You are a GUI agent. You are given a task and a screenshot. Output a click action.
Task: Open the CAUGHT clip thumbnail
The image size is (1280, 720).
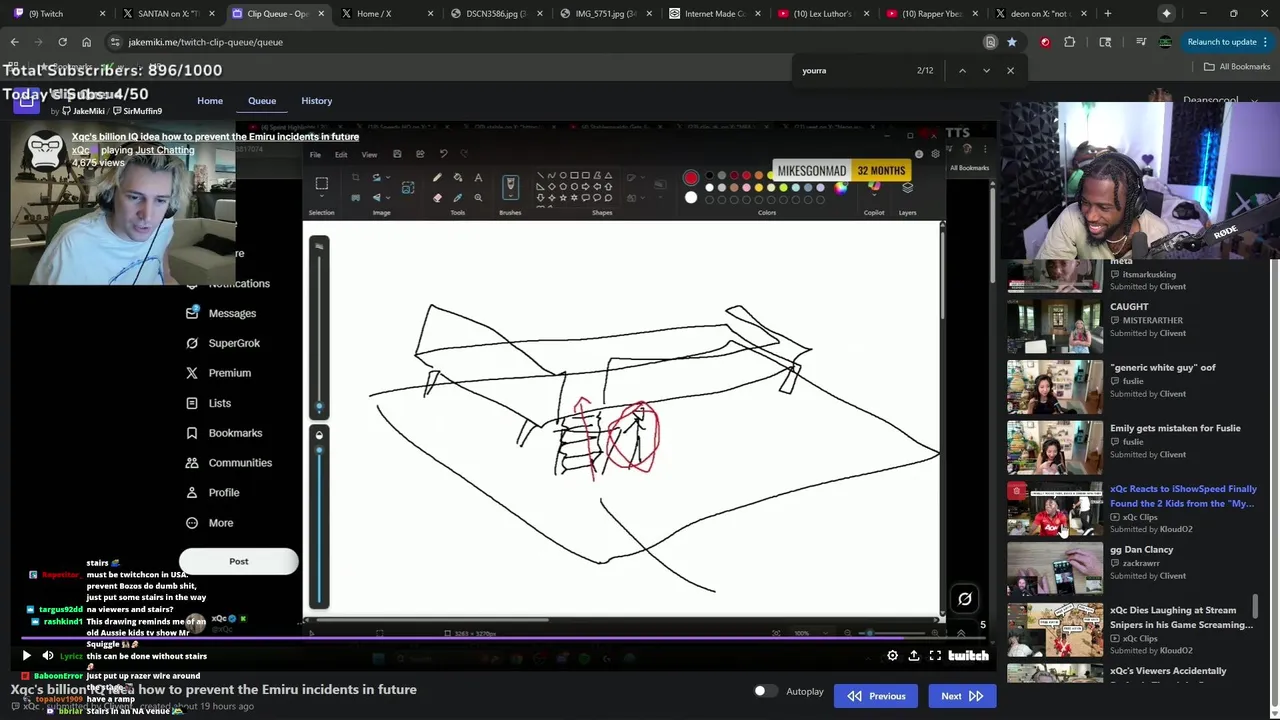coord(1054,326)
